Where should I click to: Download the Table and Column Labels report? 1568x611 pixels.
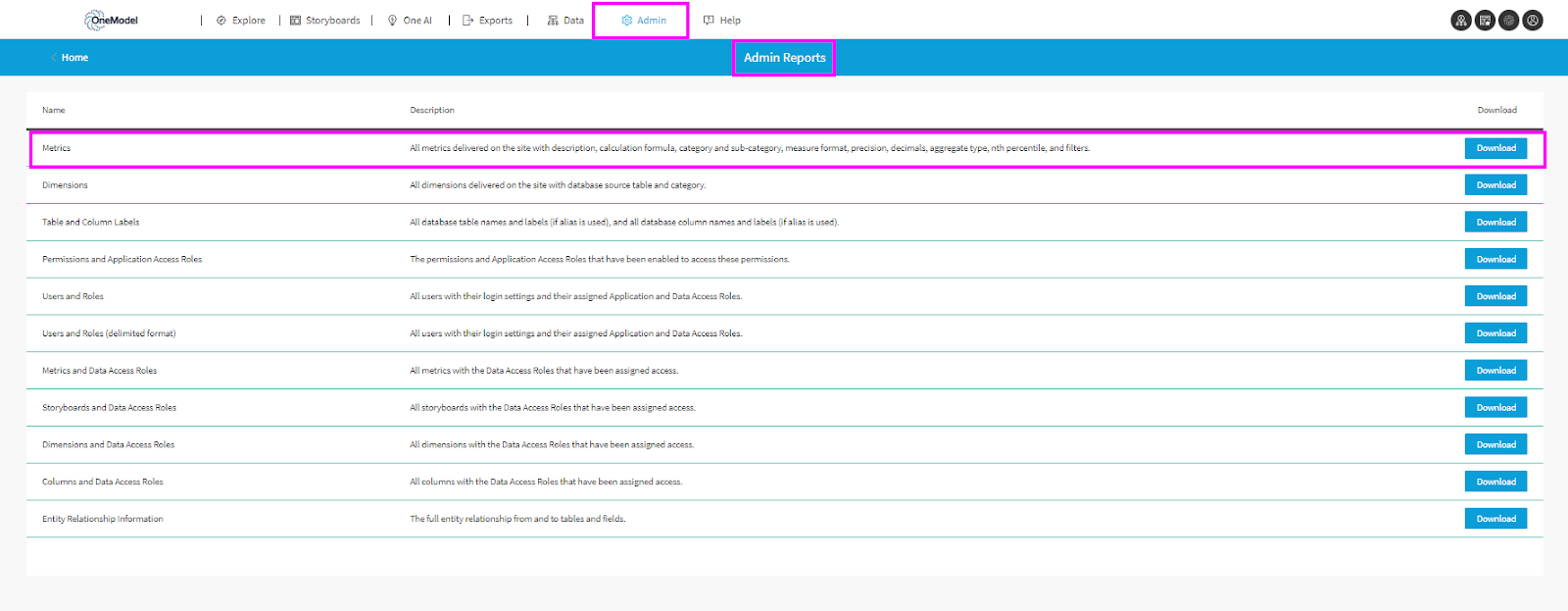(1495, 223)
